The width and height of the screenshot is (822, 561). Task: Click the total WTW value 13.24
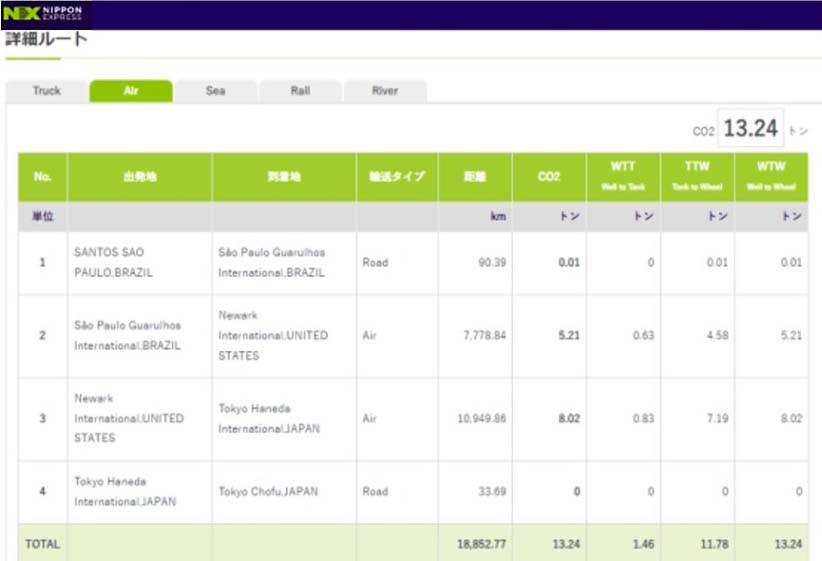pos(788,544)
